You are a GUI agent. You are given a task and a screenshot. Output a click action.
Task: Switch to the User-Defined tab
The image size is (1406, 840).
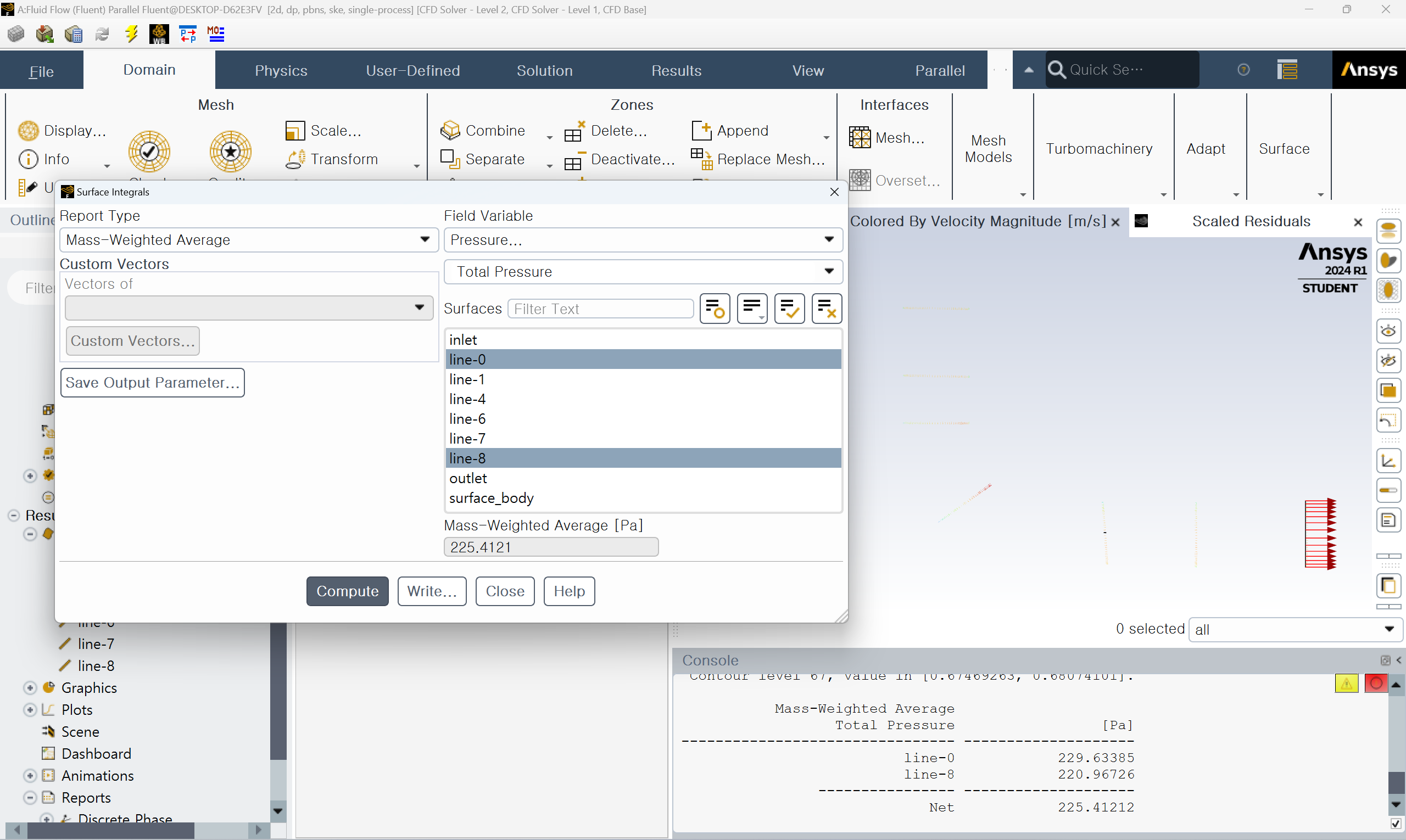[x=413, y=71]
